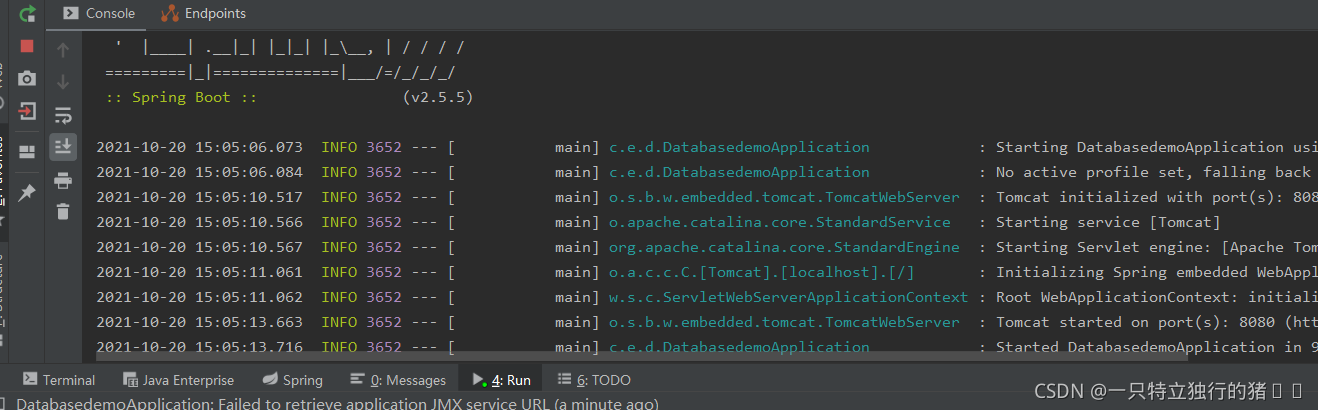Switch to the Console tab
1318x410 pixels.
tap(99, 13)
